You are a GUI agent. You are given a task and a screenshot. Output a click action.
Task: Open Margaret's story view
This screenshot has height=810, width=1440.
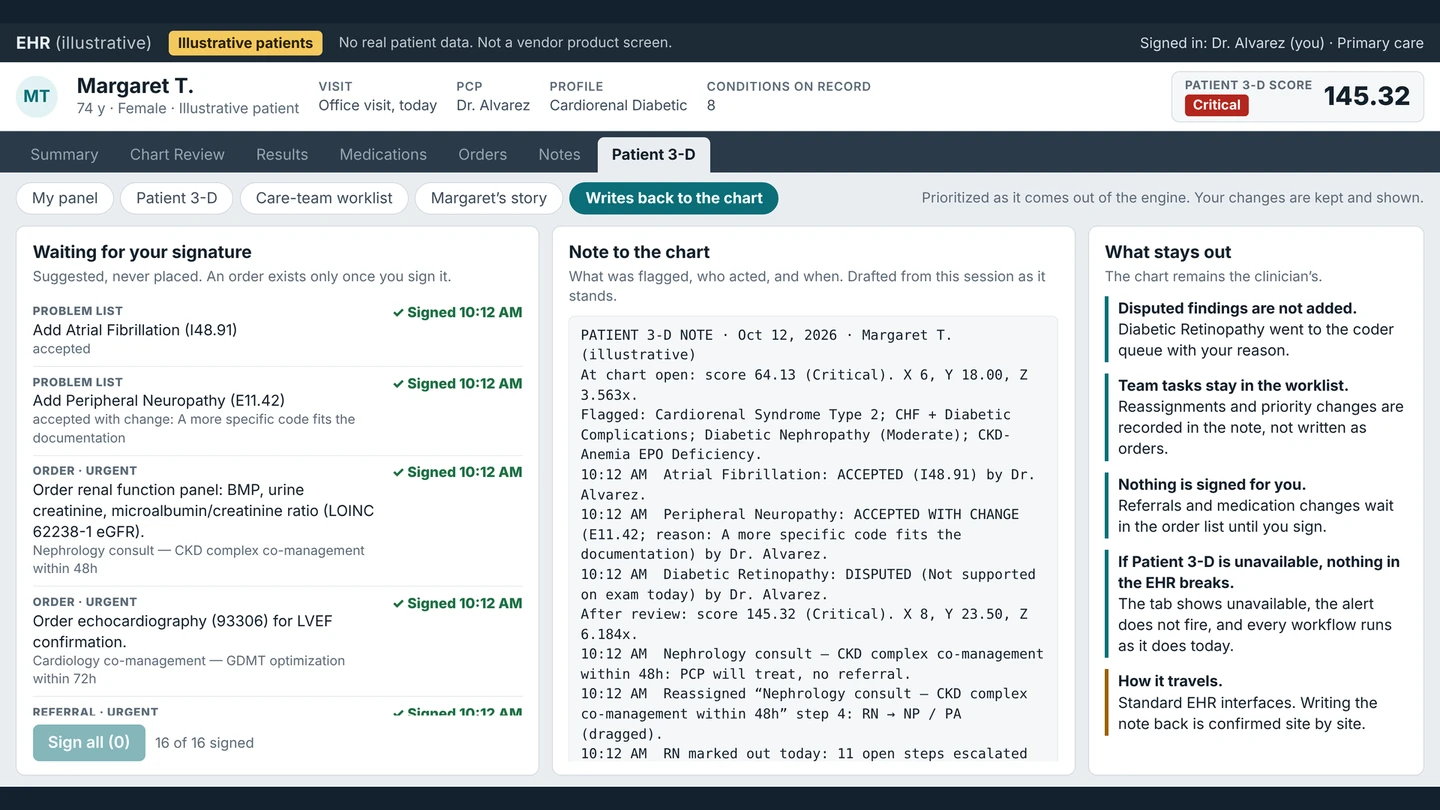(x=489, y=198)
